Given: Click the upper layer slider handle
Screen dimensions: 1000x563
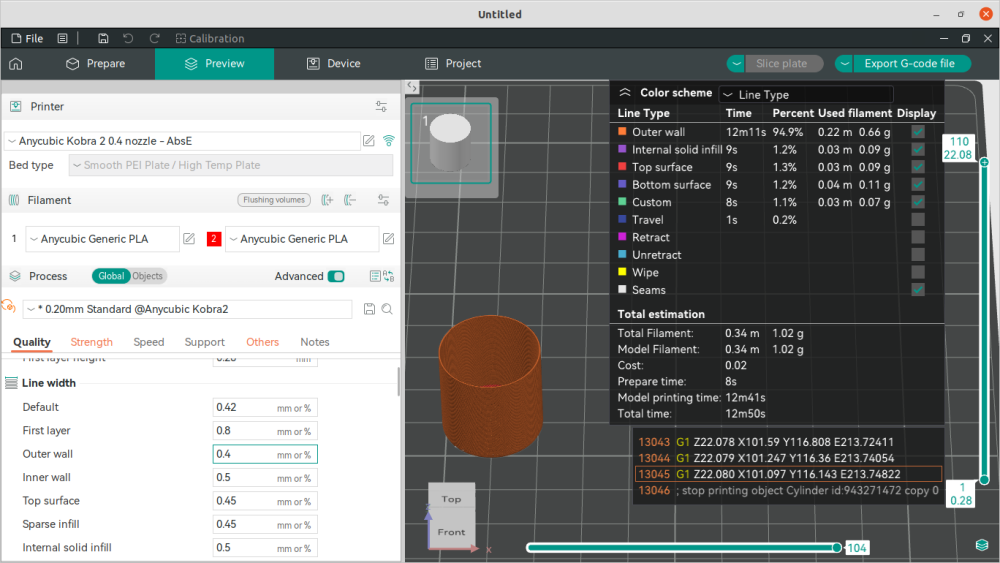Looking at the screenshot, I should 984,162.
